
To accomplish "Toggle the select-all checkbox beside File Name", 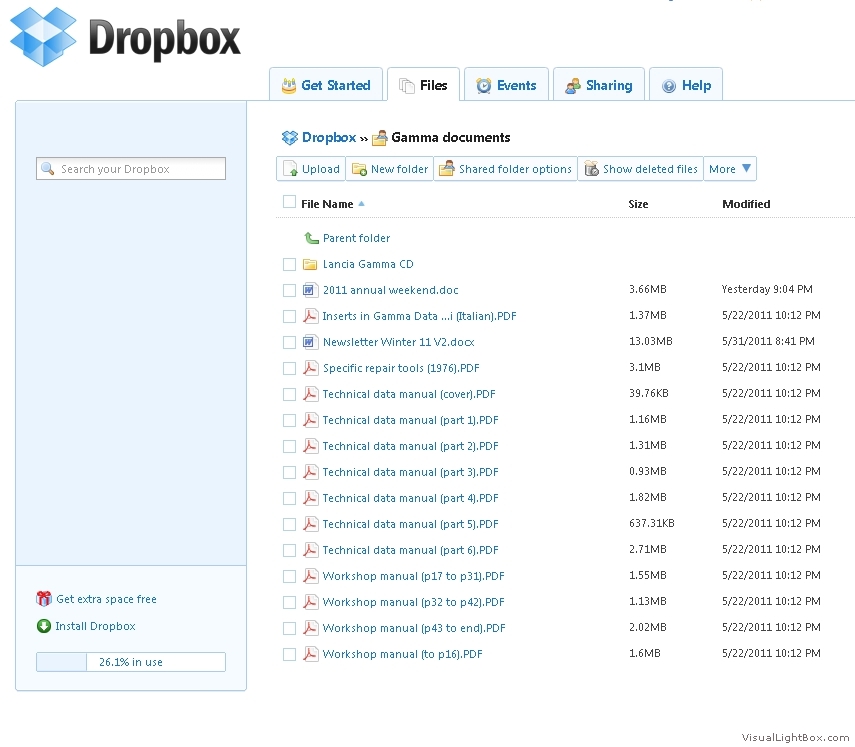I will (289, 202).
